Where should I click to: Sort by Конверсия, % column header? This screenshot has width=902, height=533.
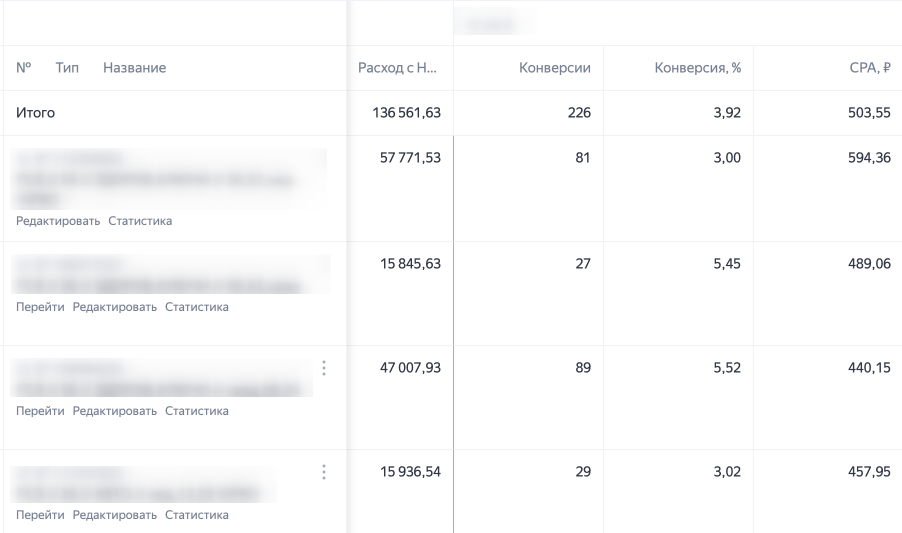tap(697, 68)
